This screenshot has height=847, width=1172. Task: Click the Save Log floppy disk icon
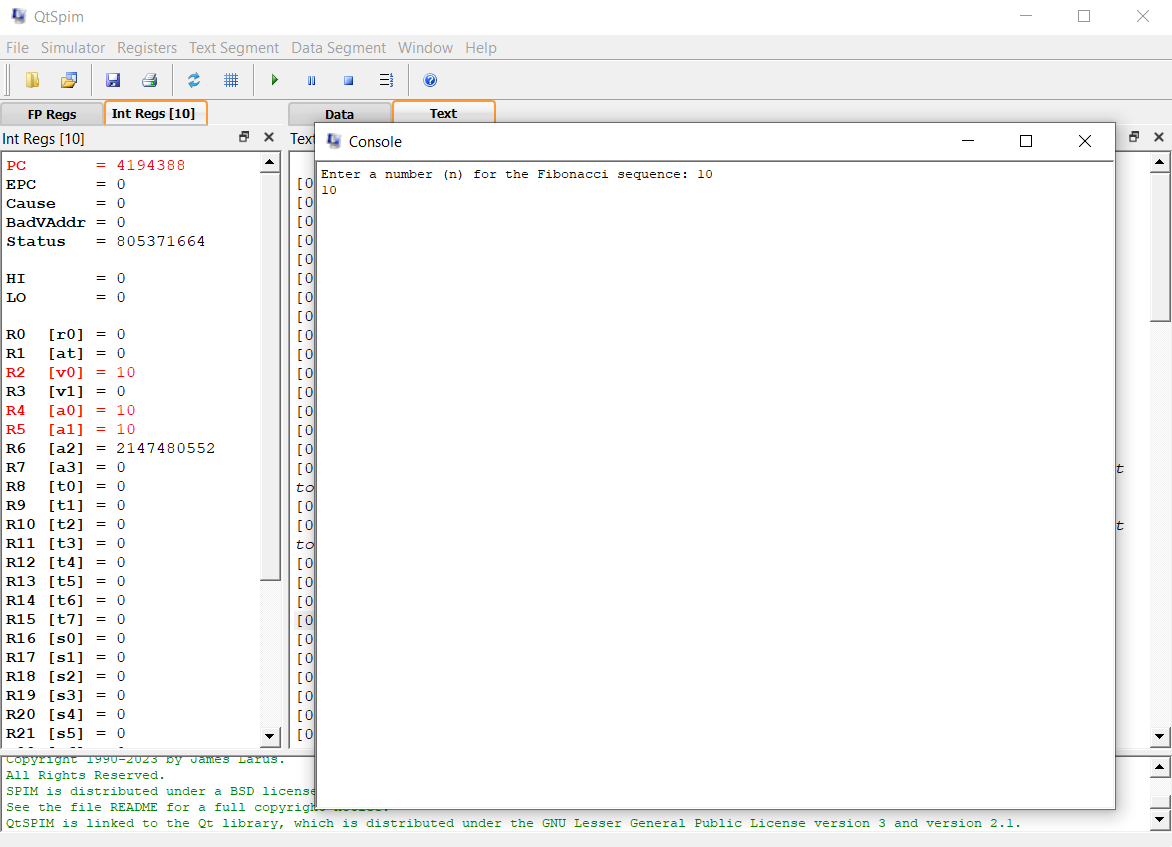point(113,80)
